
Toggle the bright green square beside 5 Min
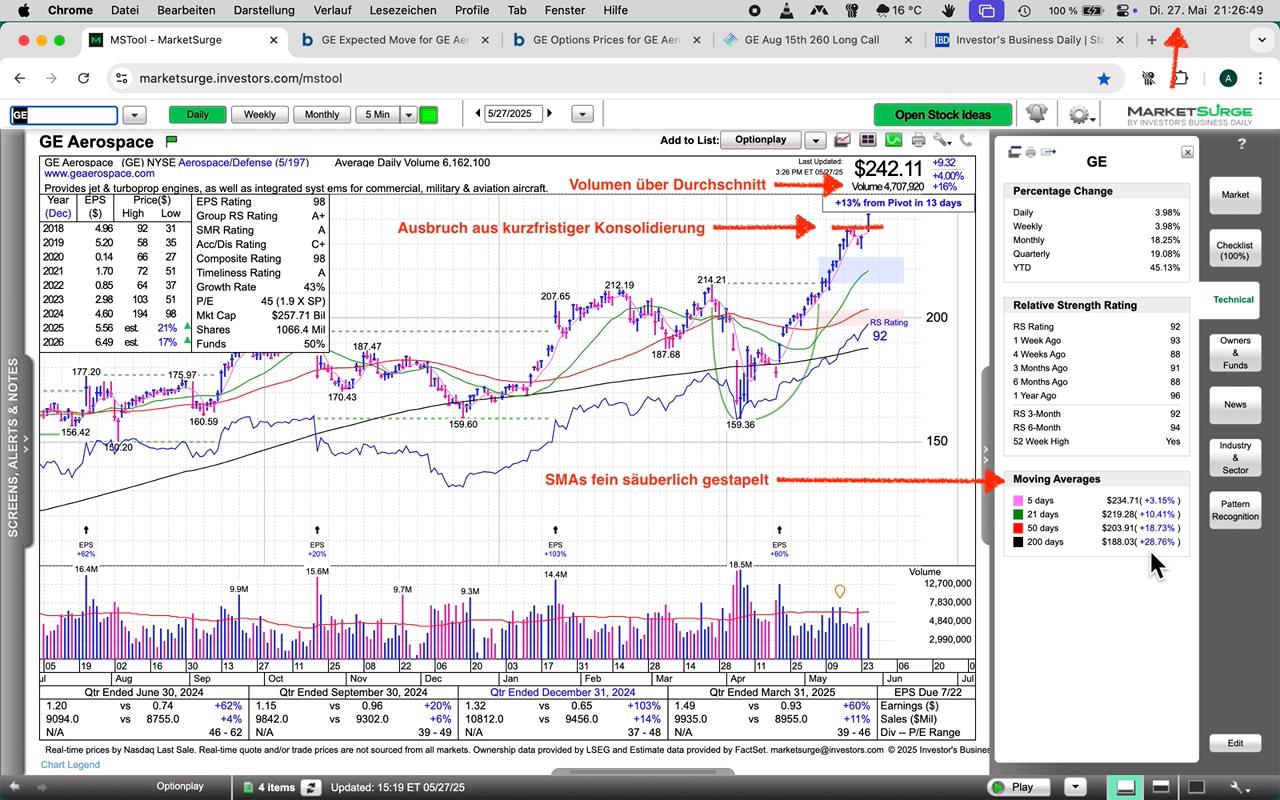428,115
